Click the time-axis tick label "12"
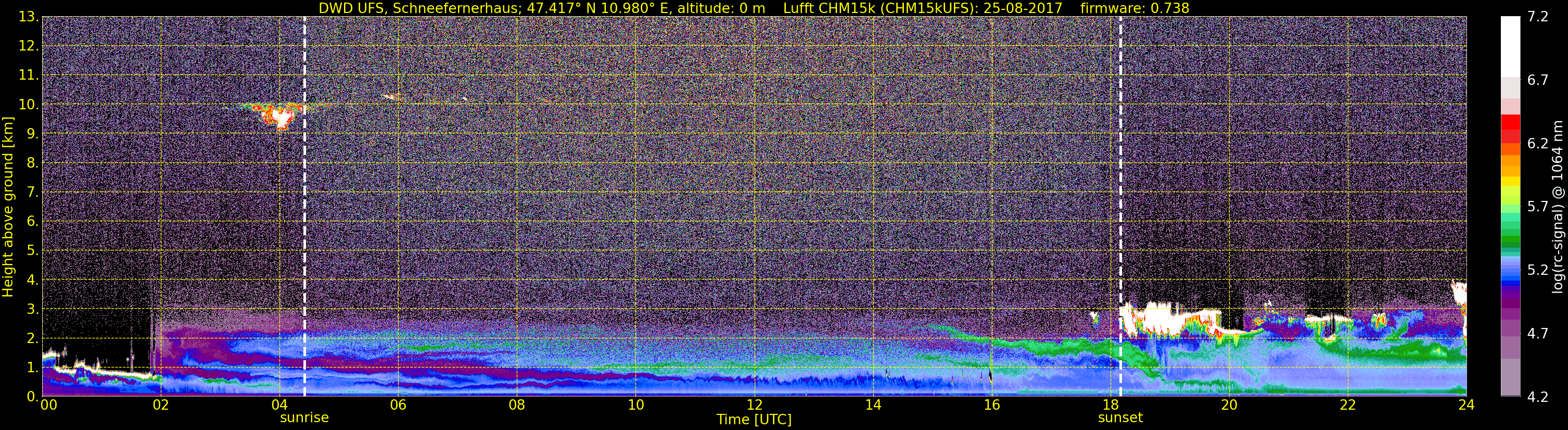 [x=754, y=406]
